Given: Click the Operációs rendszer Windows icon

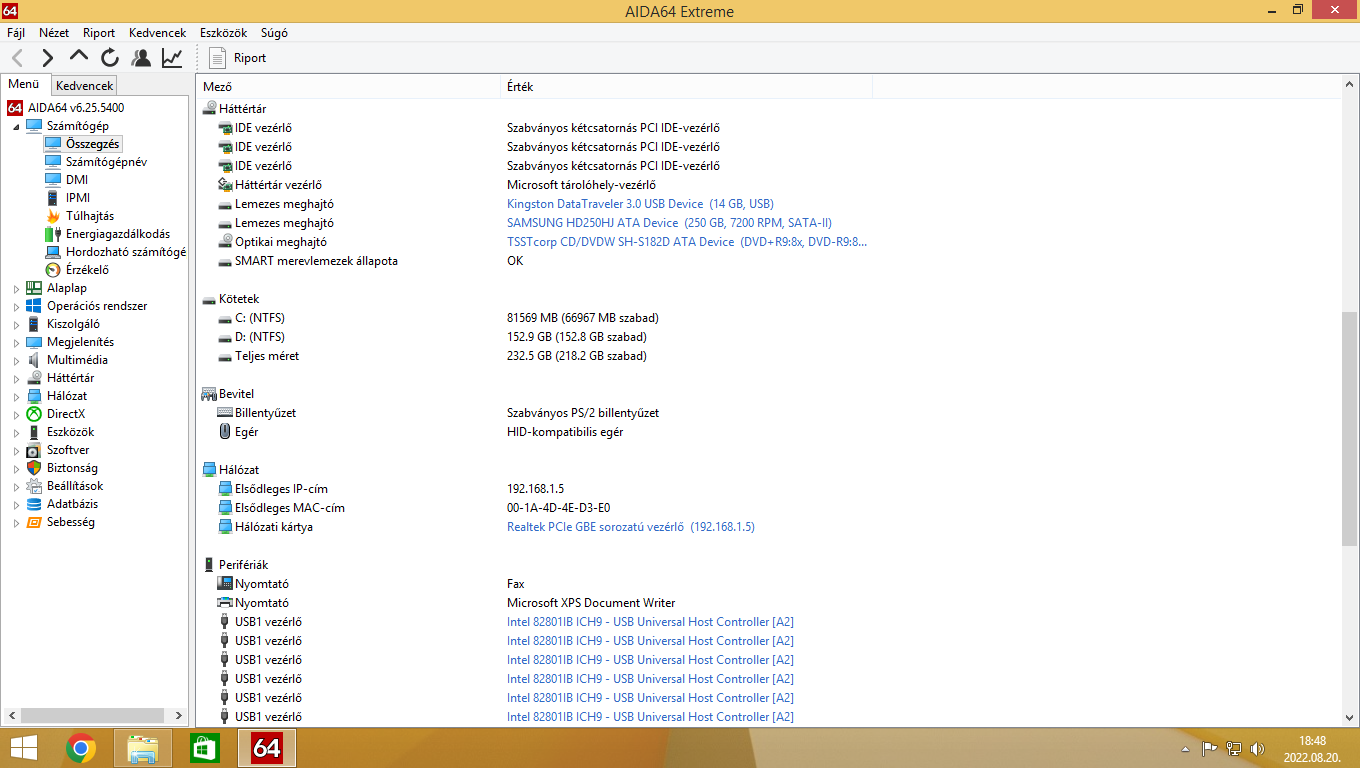Looking at the screenshot, I should (x=34, y=306).
